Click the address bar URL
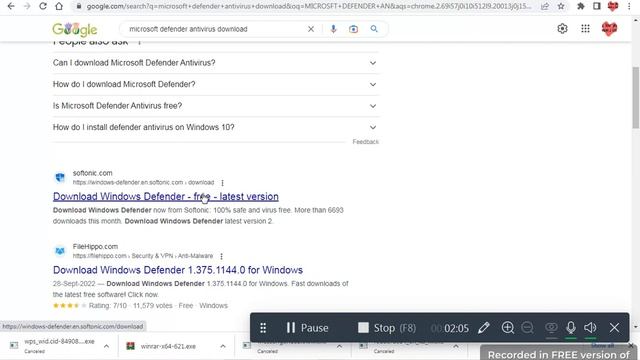 click(309, 6)
